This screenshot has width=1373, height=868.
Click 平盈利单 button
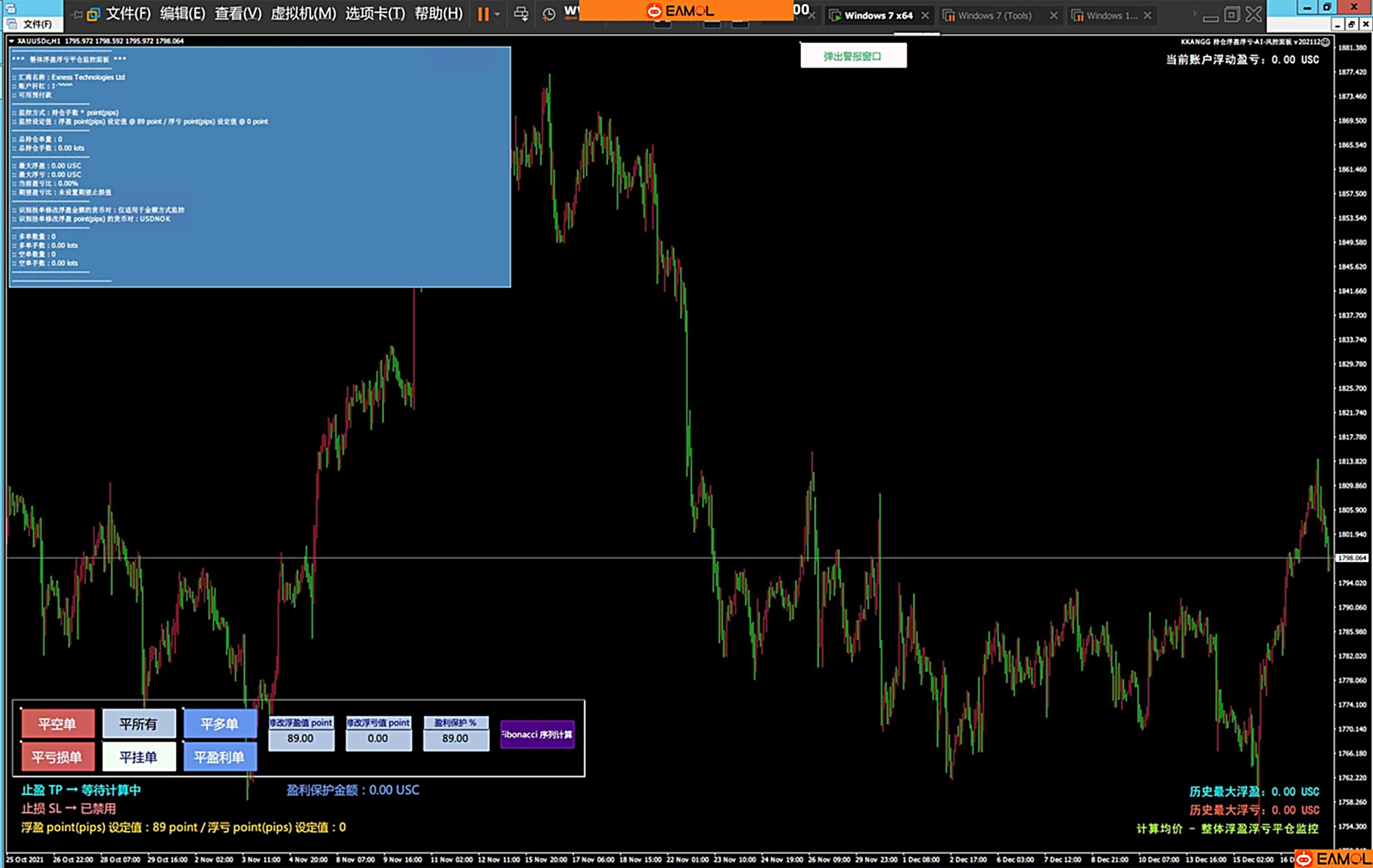point(219,757)
